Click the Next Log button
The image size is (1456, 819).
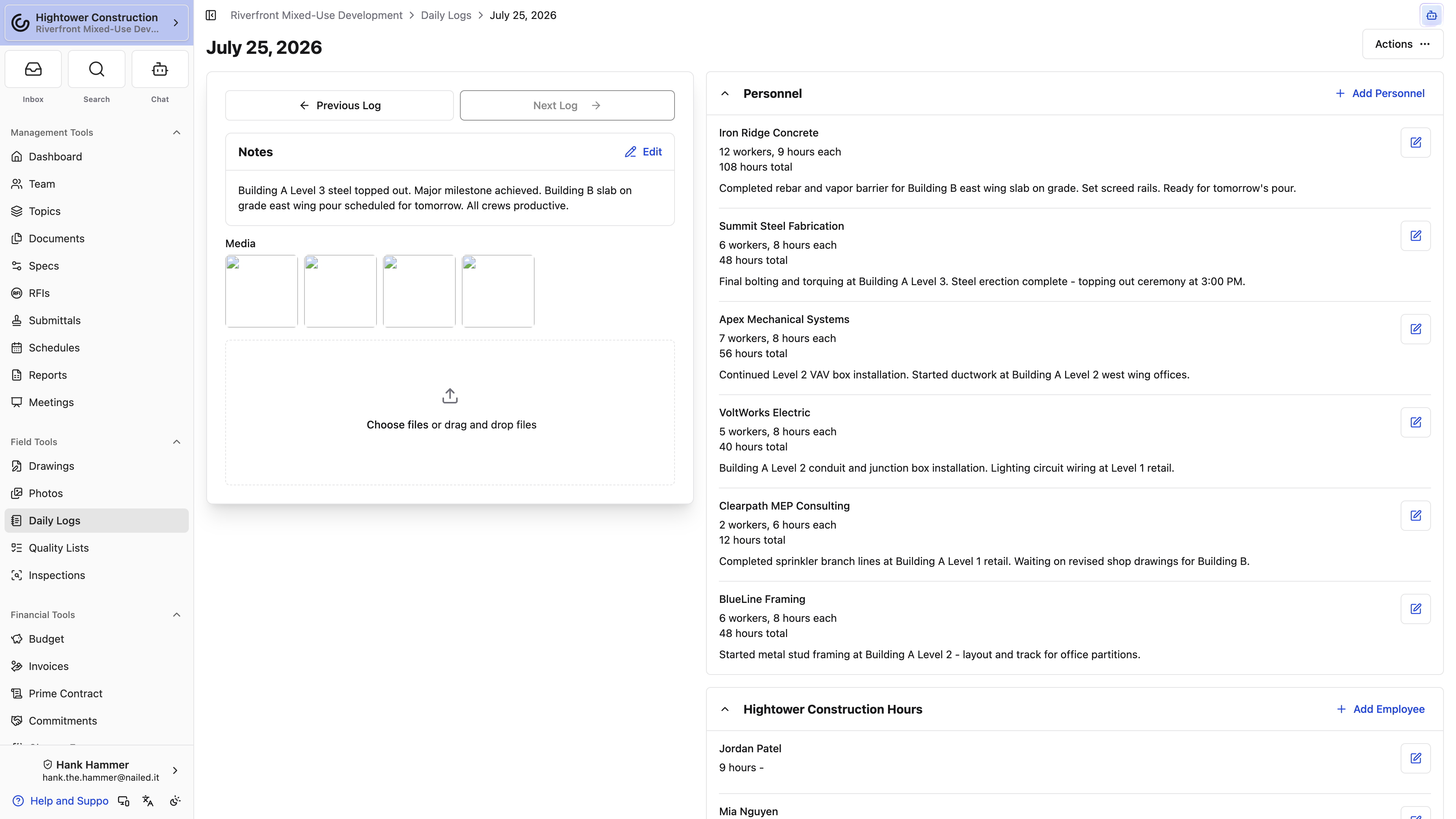(x=567, y=106)
